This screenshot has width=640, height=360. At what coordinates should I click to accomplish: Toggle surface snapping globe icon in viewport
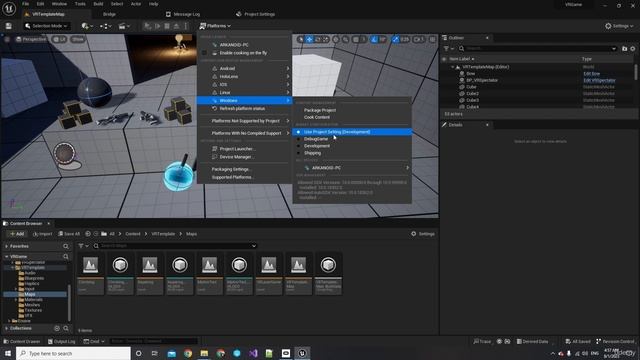(x=336, y=39)
